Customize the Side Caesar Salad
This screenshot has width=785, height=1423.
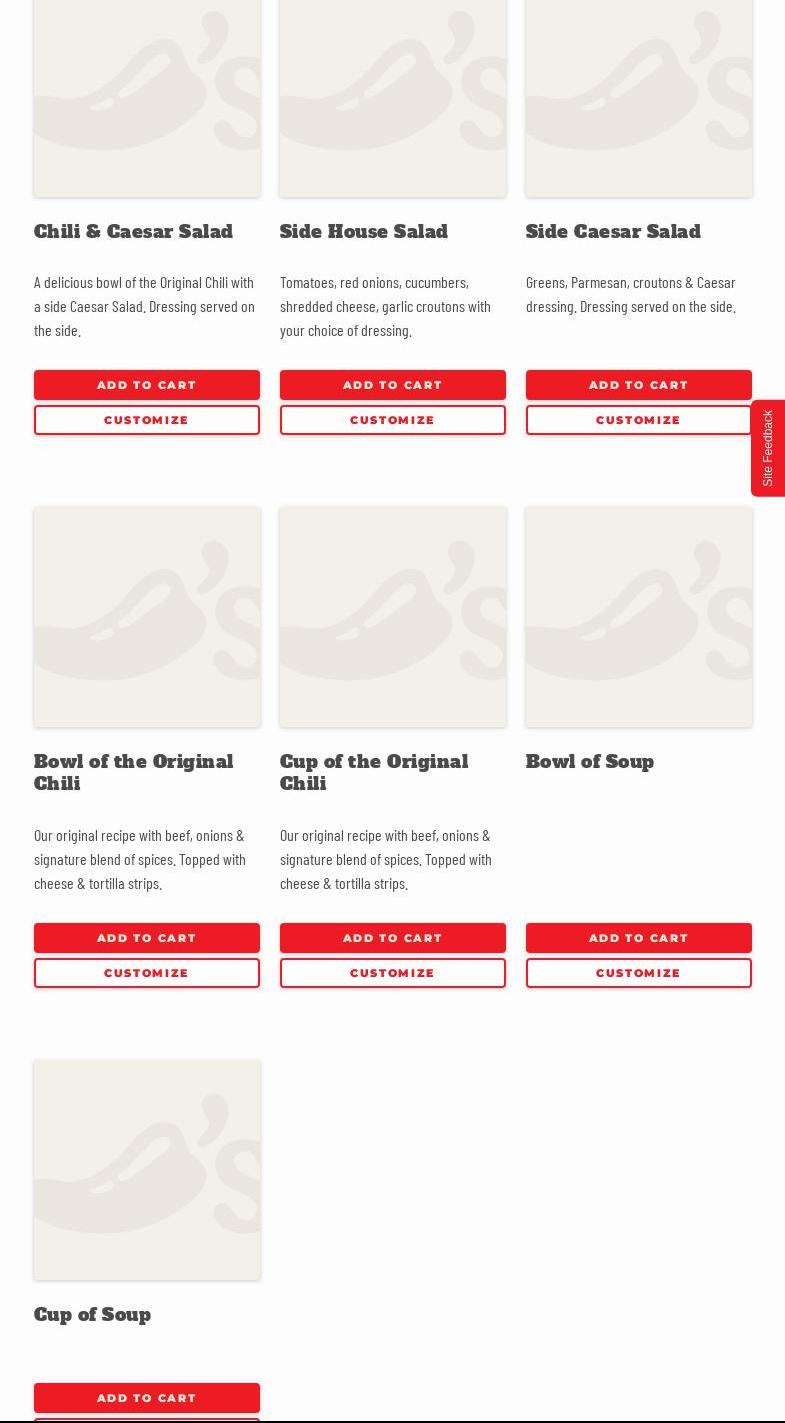(x=638, y=420)
